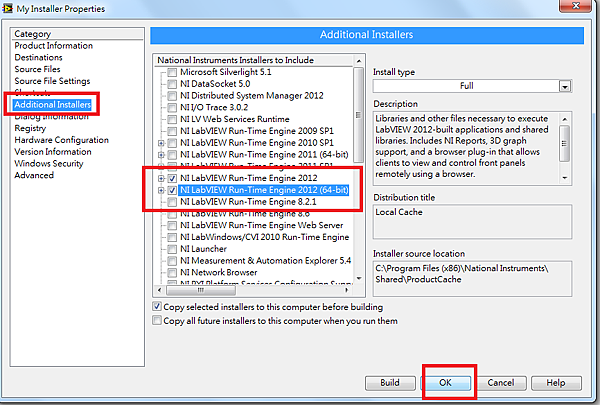Click installer list scroll down arrow

pyautogui.click(x=359, y=278)
